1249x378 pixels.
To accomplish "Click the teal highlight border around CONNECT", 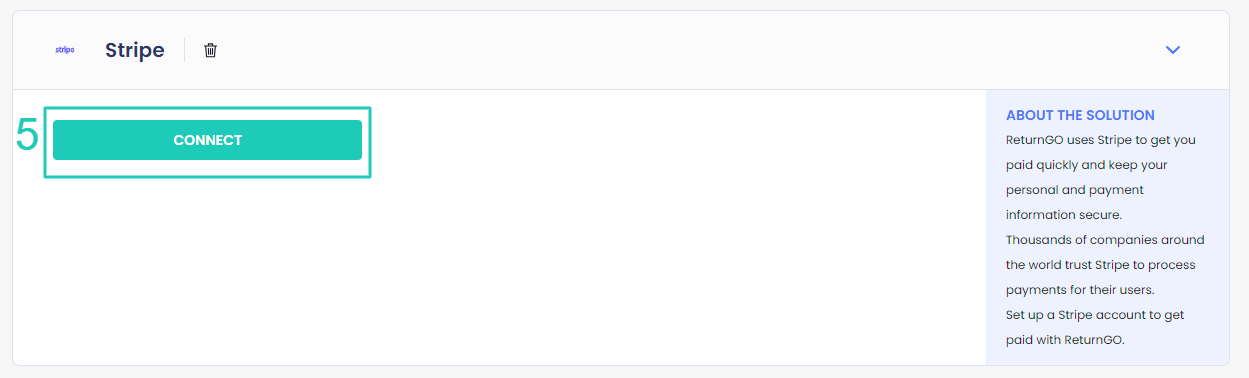I will pos(207,108).
